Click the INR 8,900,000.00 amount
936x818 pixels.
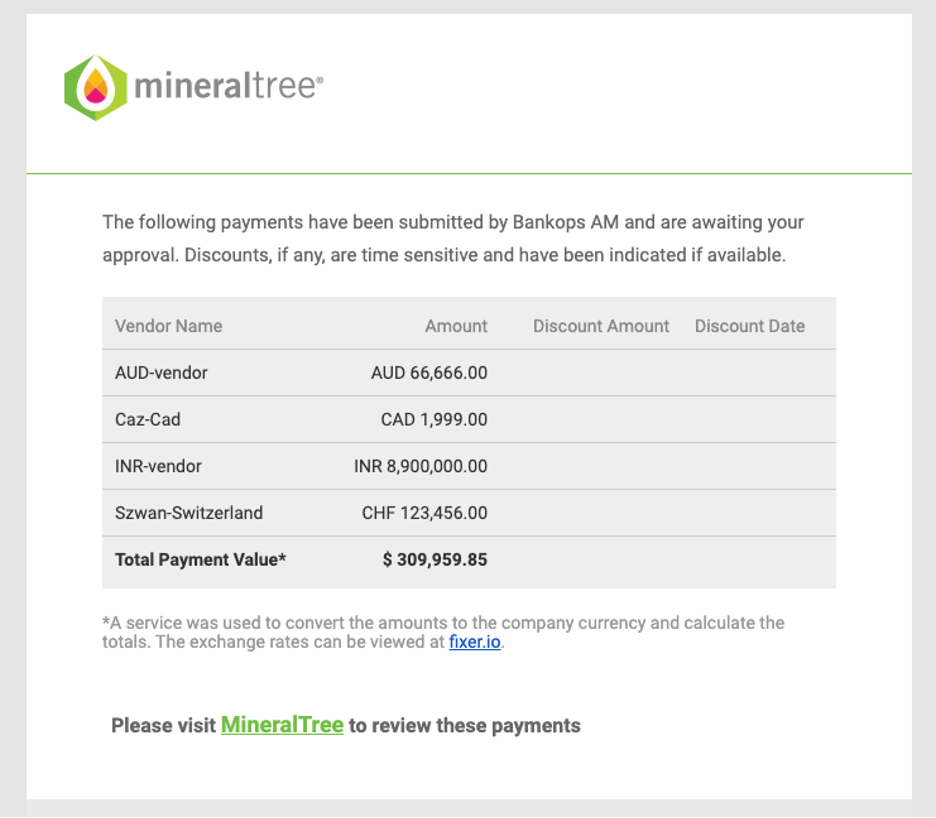(421, 466)
